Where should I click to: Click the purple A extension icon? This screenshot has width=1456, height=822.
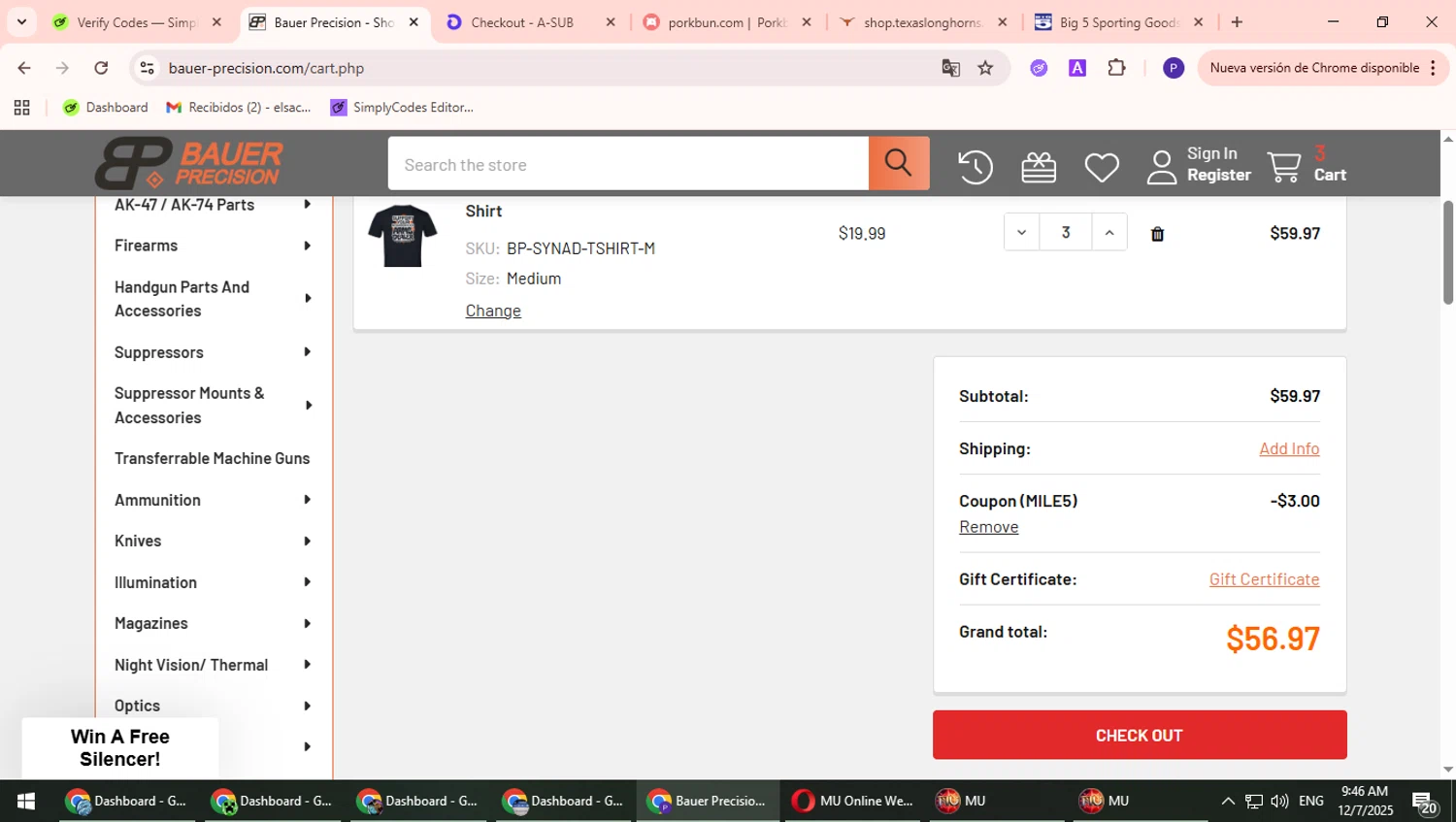coord(1077,68)
